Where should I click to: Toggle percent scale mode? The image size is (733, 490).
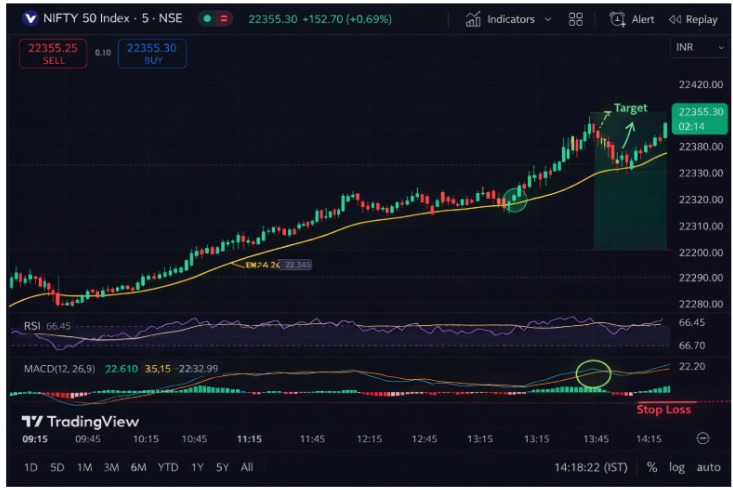[652, 467]
